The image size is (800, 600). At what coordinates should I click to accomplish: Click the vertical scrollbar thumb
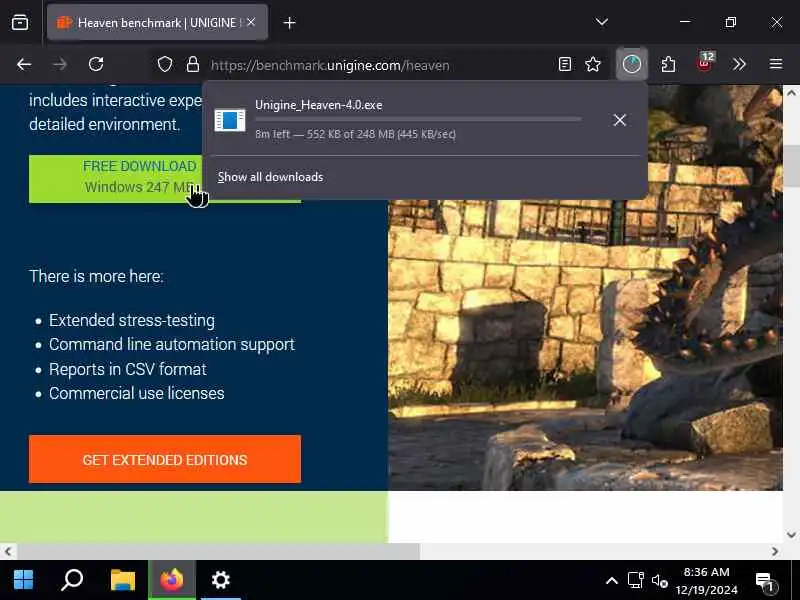[791, 166]
